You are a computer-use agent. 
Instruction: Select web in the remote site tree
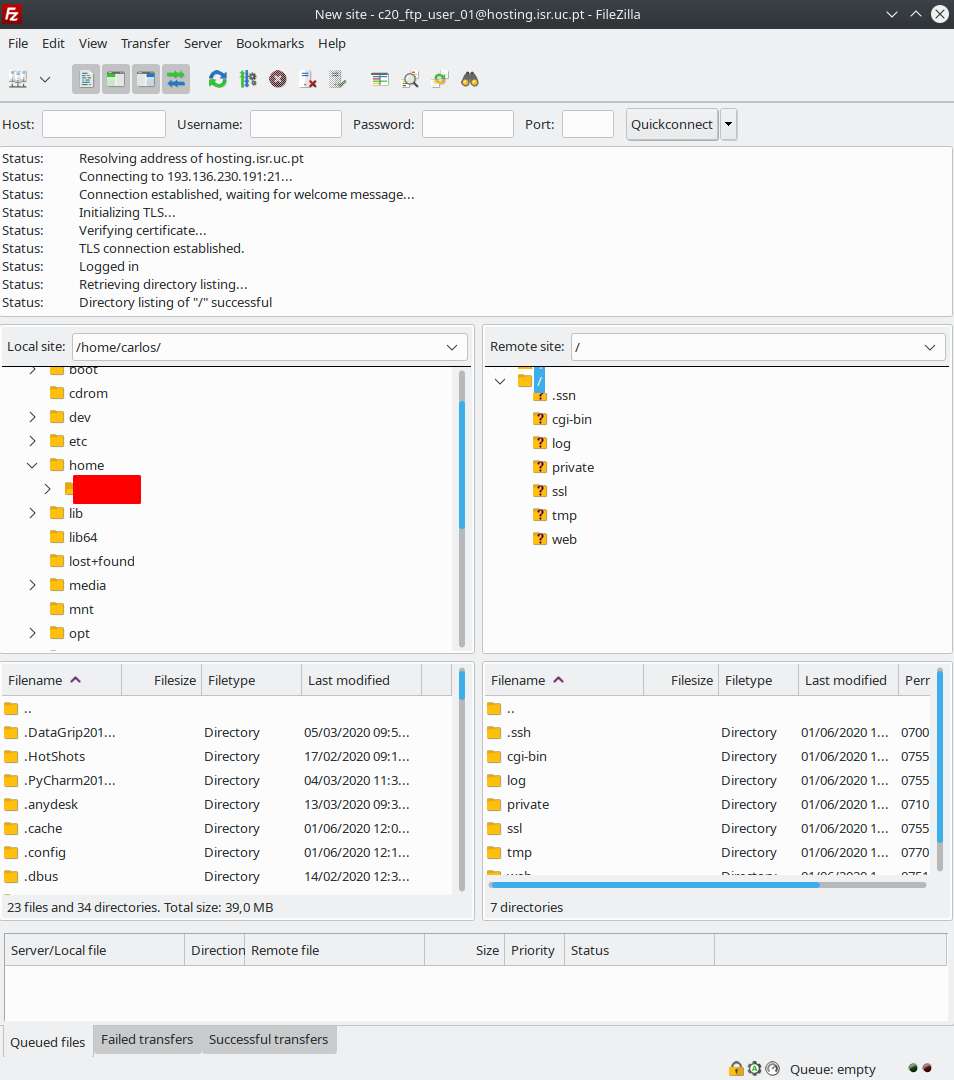click(563, 539)
